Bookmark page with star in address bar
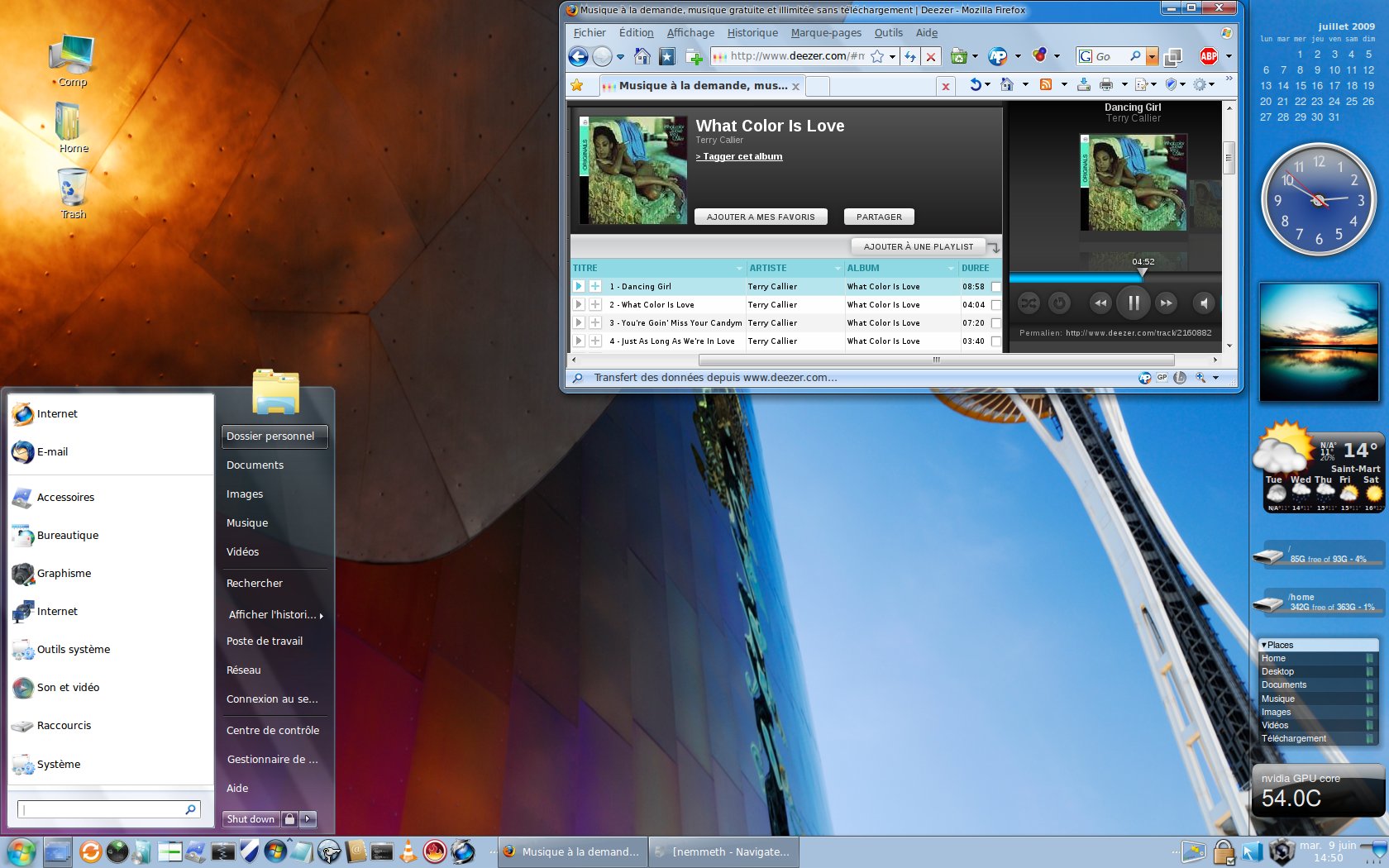The image size is (1389, 868). pos(877,56)
